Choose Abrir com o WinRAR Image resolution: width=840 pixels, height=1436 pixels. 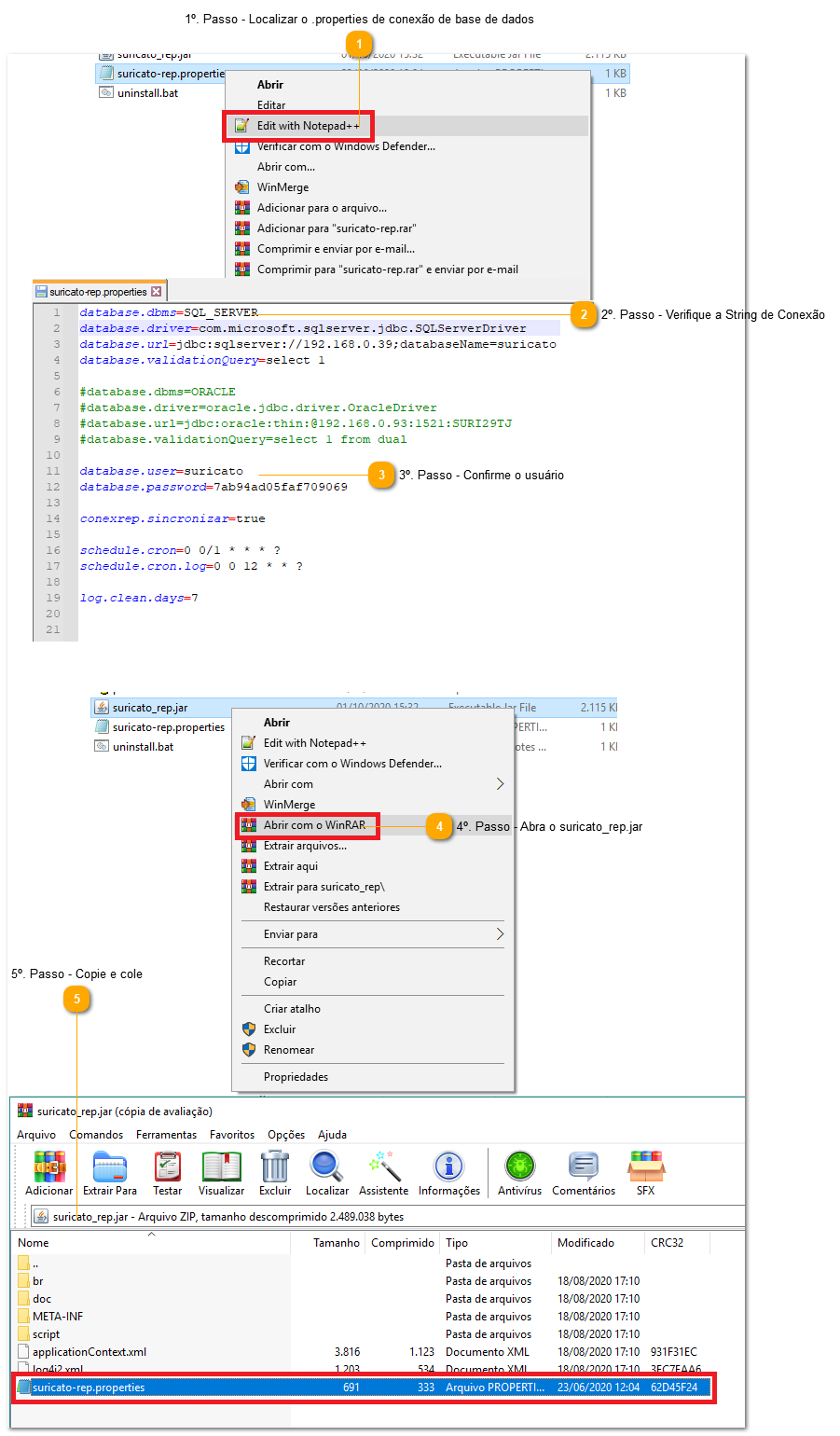(314, 825)
